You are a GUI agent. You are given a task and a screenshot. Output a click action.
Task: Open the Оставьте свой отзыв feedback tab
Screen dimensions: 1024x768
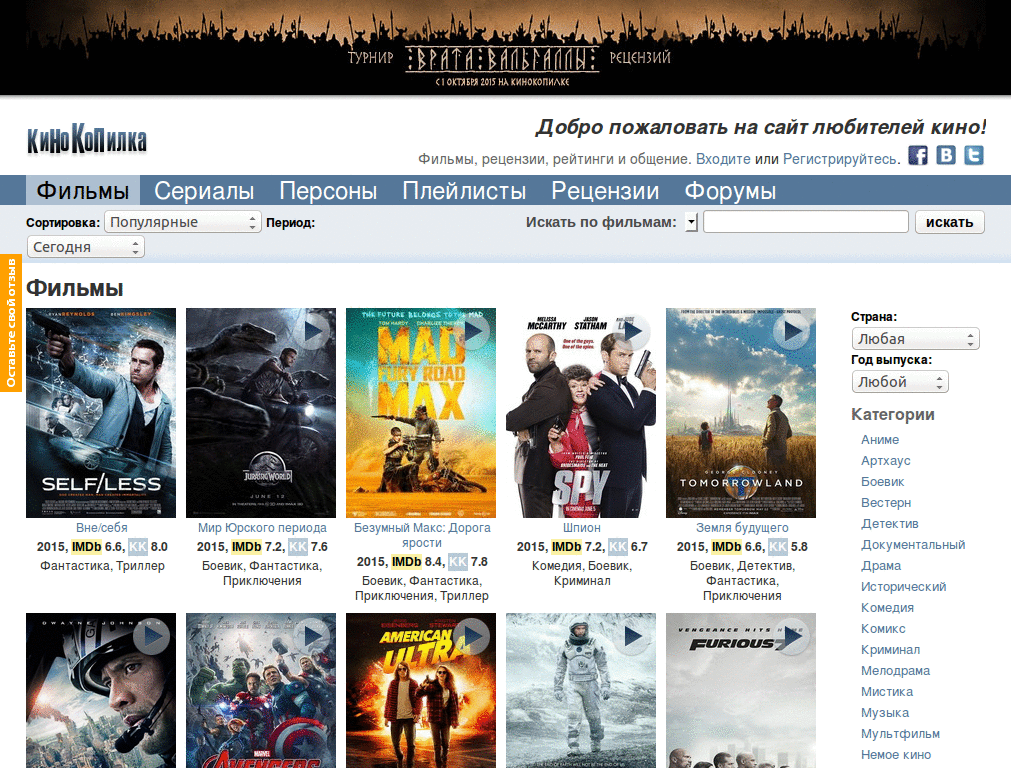(11, 323)
